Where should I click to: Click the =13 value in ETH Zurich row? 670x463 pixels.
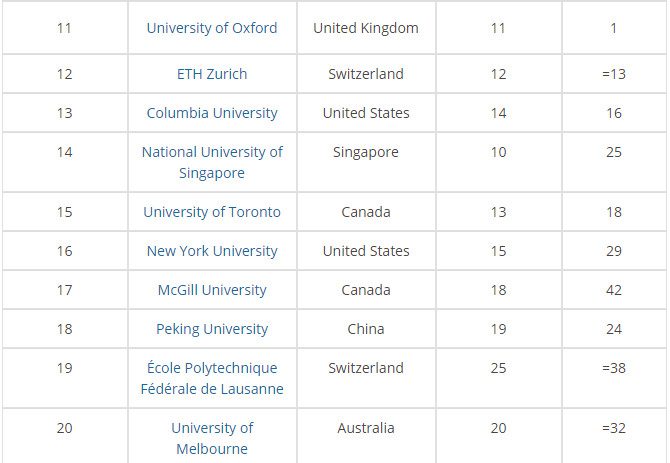(614, 74)
